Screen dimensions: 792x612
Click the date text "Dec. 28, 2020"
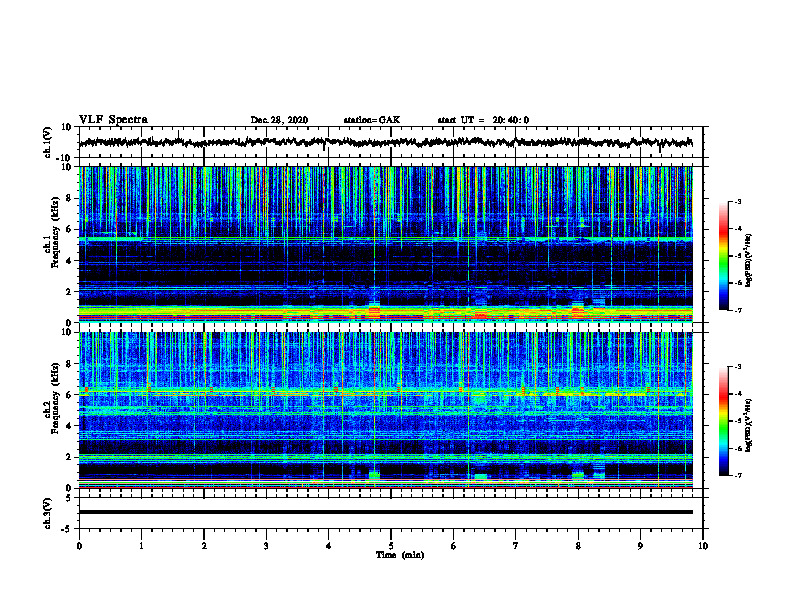point(279,120)
